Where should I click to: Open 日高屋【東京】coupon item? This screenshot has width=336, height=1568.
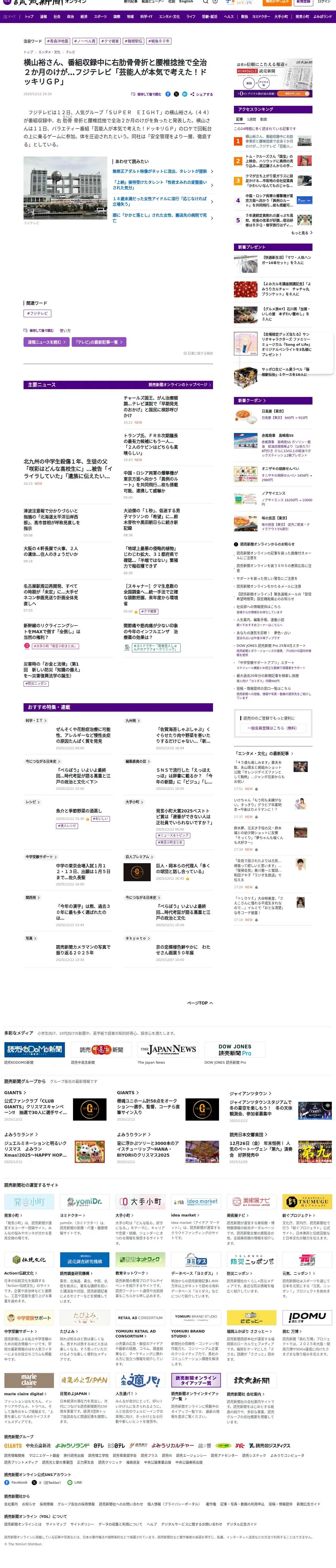tap(273, 416)
